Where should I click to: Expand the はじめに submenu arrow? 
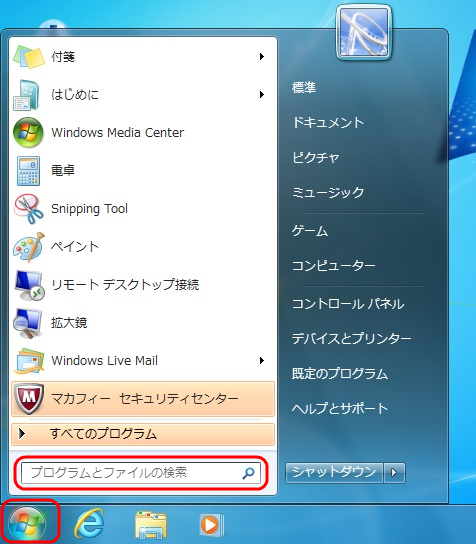(262, 94)
